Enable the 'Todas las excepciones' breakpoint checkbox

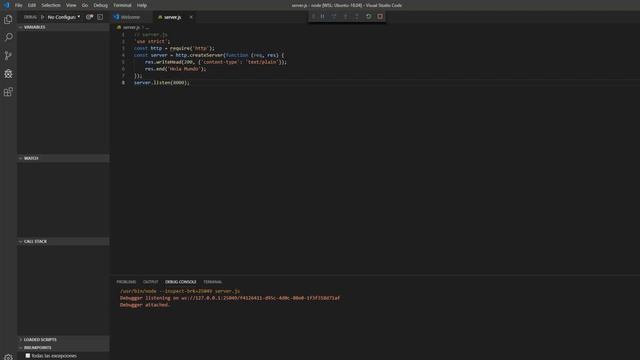pyautogui.click(x=28, y=356)
